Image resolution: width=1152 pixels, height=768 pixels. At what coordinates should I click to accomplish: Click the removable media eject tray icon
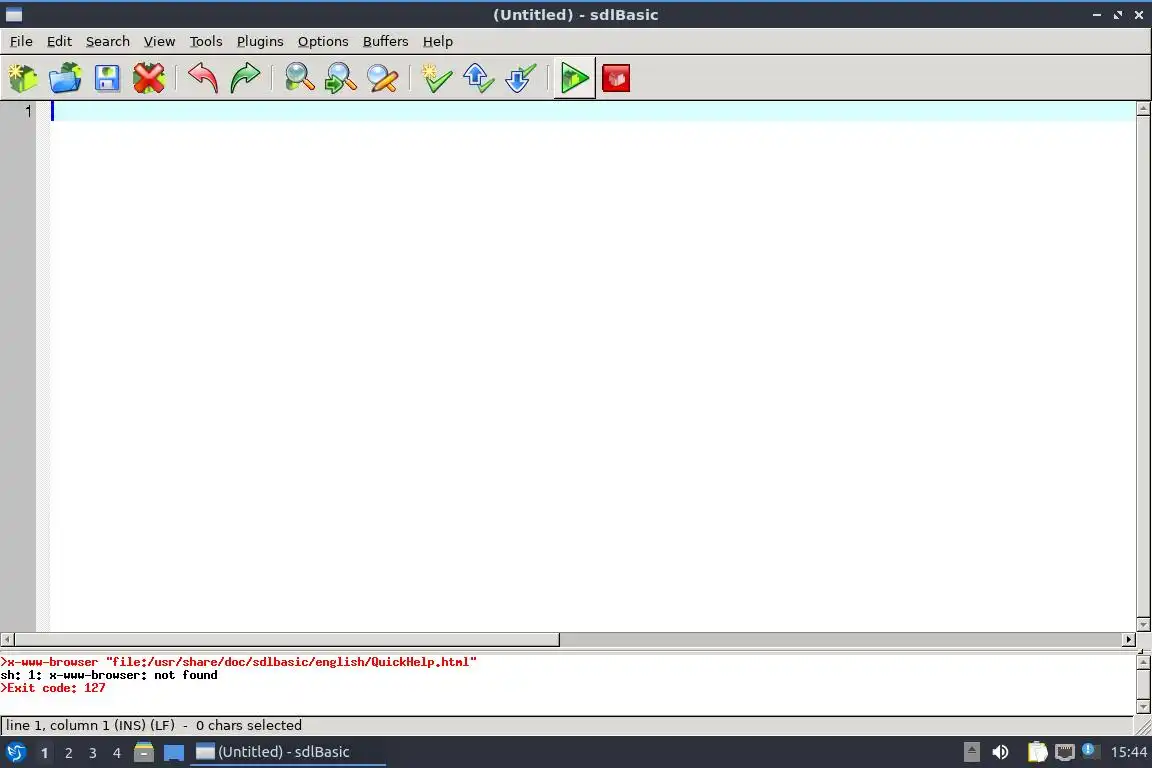pos(971,752)
